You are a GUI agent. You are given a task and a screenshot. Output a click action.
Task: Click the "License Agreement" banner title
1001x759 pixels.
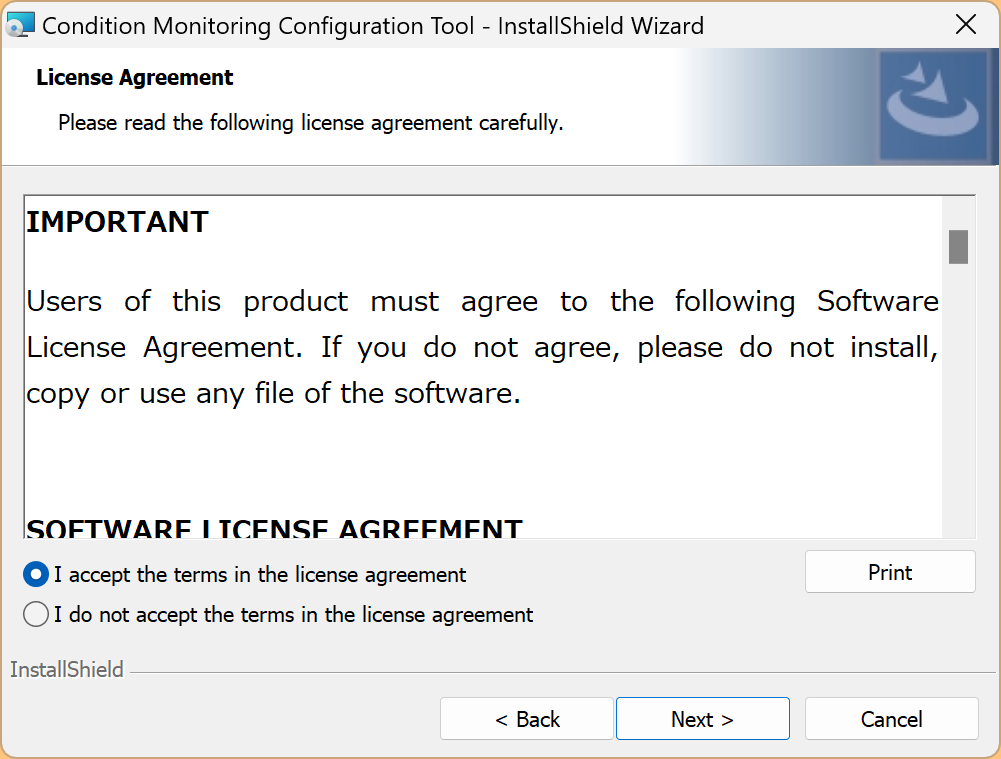[x=134, y=78]
